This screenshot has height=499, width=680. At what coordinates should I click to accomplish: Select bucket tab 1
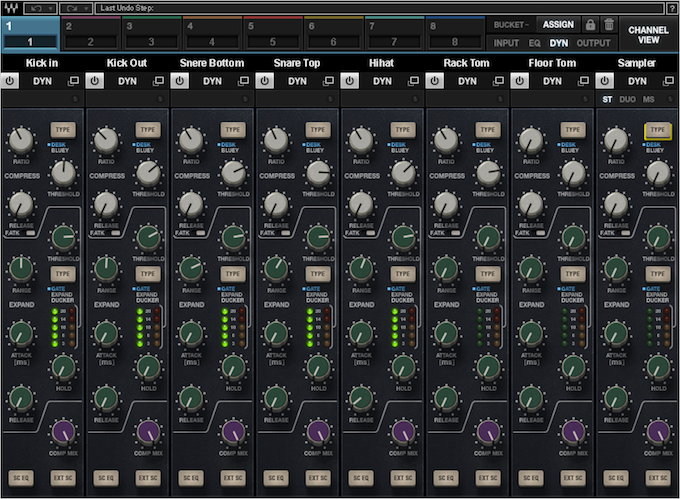[x=30, y=34]
